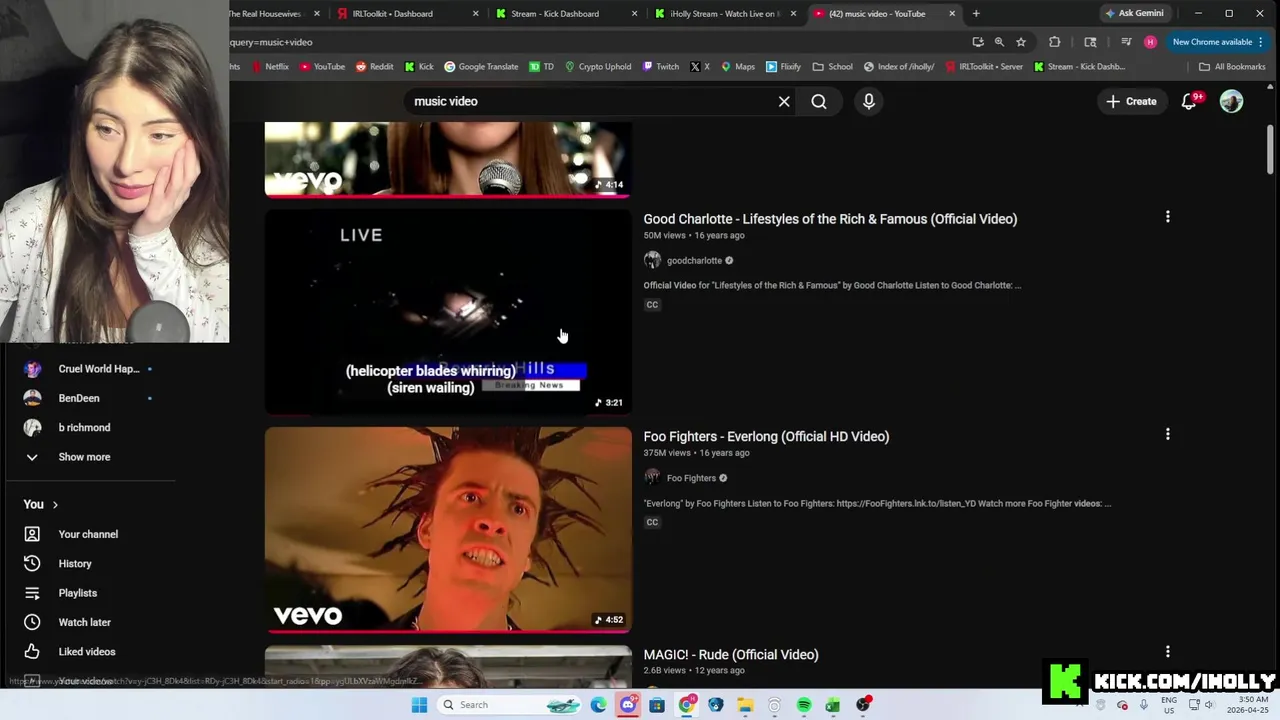Open Windows Start menu
Image resolution: width=1280 pixels, height=720 pixels.
420,705
